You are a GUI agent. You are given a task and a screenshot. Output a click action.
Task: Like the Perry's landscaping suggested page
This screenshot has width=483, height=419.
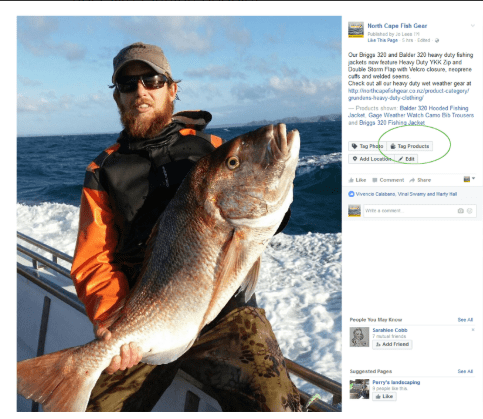384,396
